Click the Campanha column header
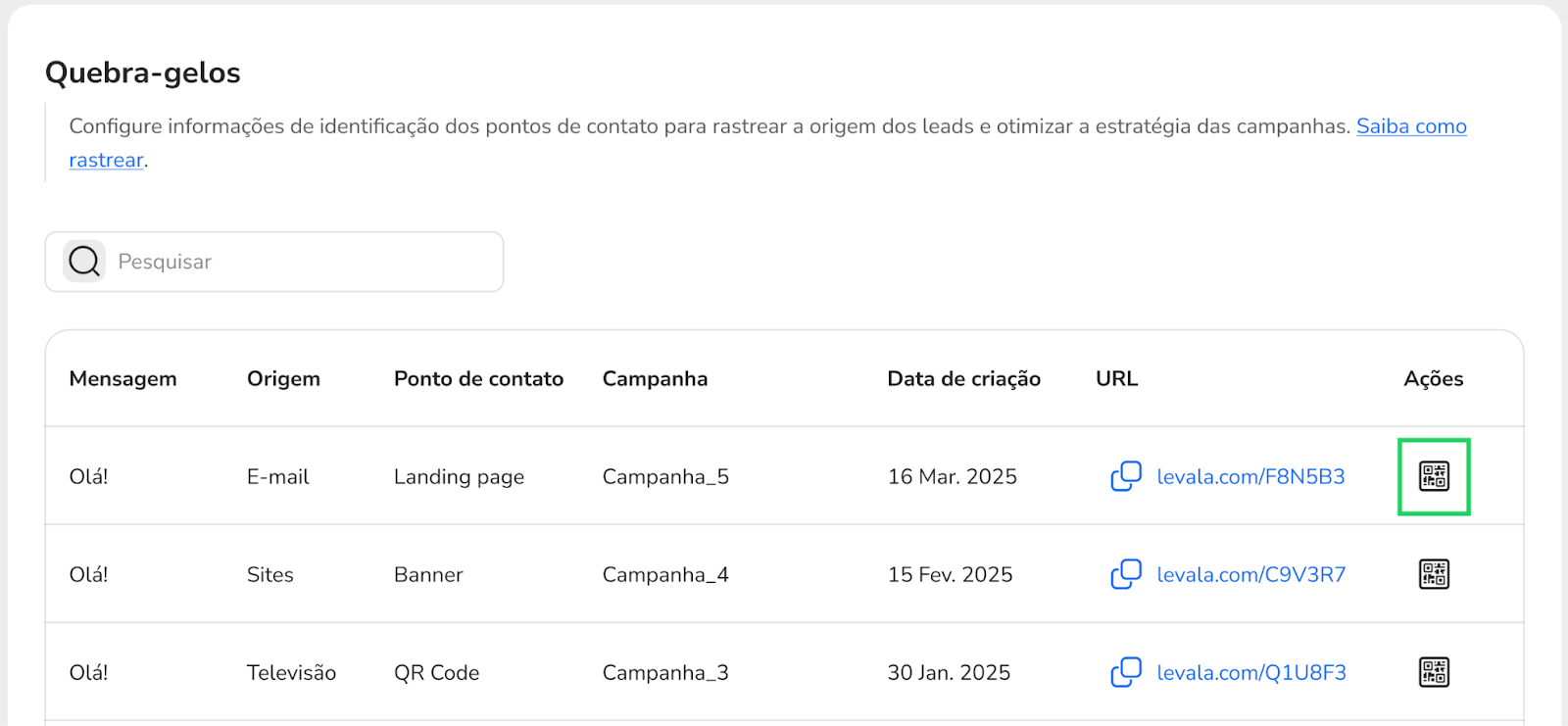Image resolution: width=1568 pixels, height=726 pixels. [655, 378]
